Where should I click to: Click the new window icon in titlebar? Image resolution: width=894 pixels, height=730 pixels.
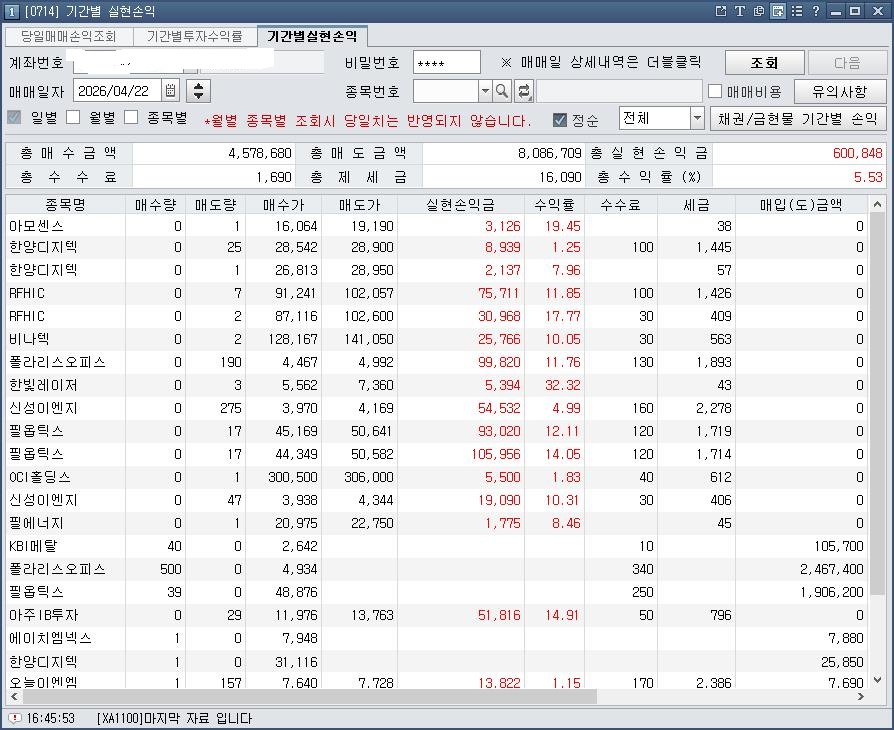pyautogui.click(x=777, y=11)
